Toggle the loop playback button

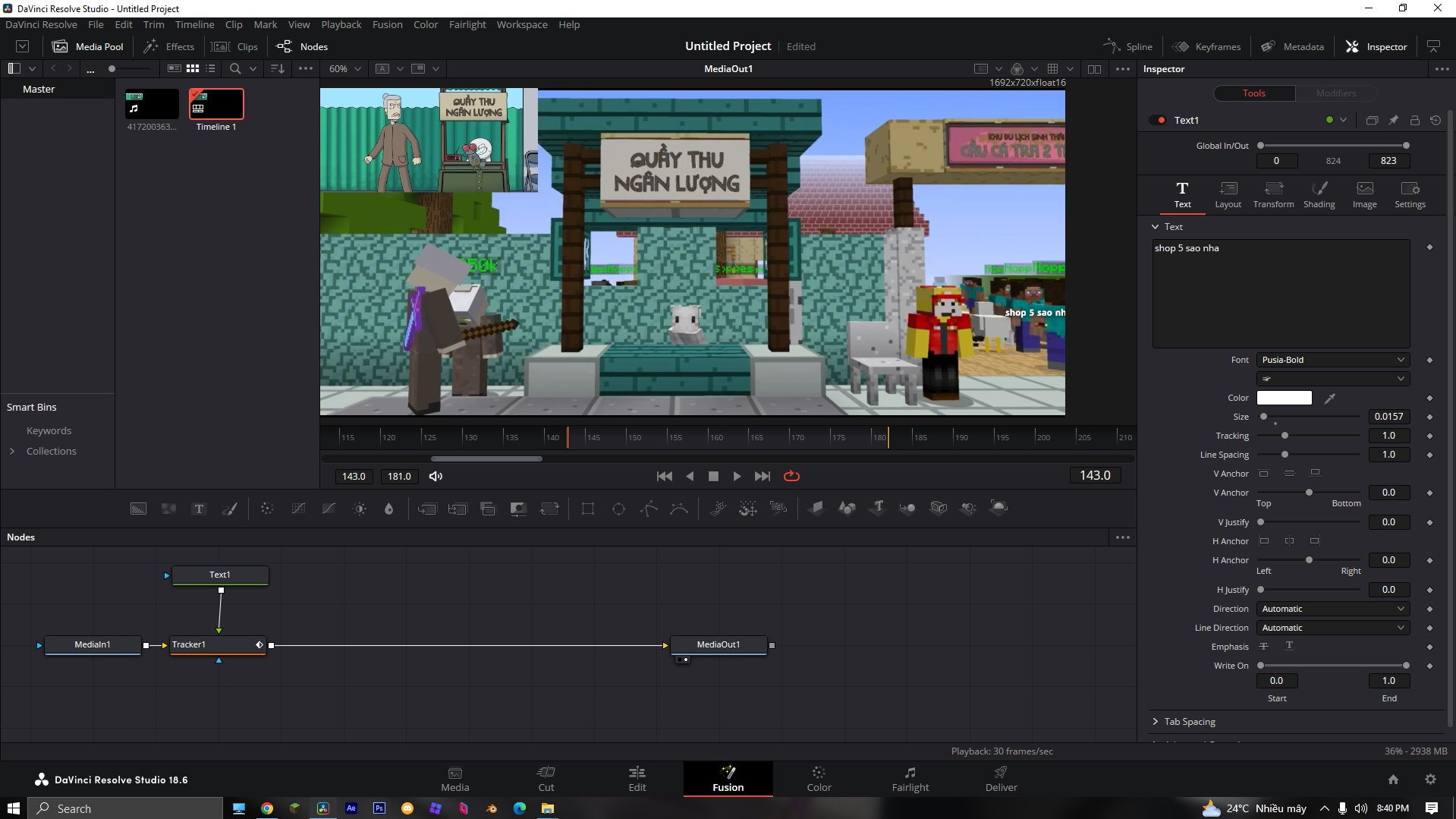point(791,476)
